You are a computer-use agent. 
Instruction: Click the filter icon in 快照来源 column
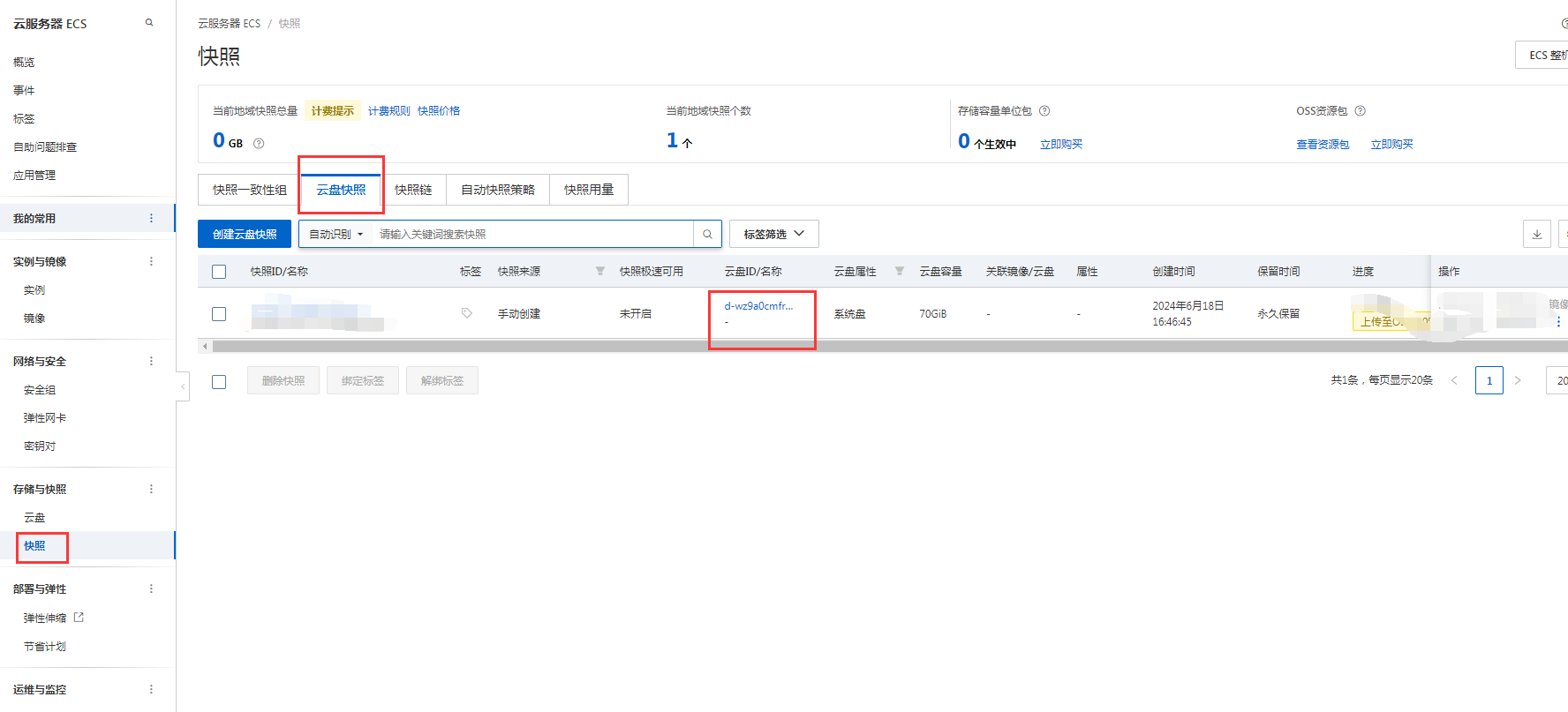coord(600,271)
